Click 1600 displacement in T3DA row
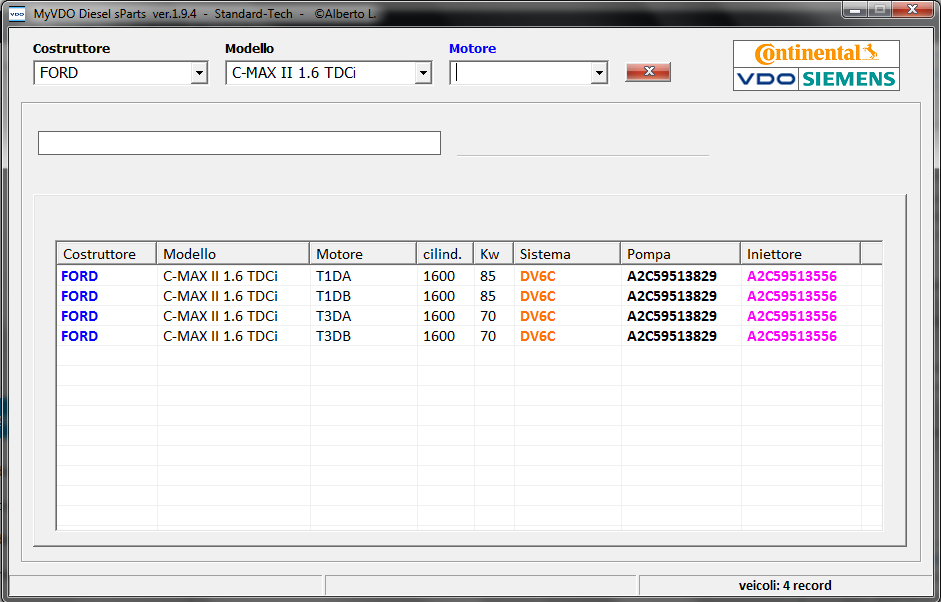Viewport: 941px width, 602px height. click(x=439, y=316)
